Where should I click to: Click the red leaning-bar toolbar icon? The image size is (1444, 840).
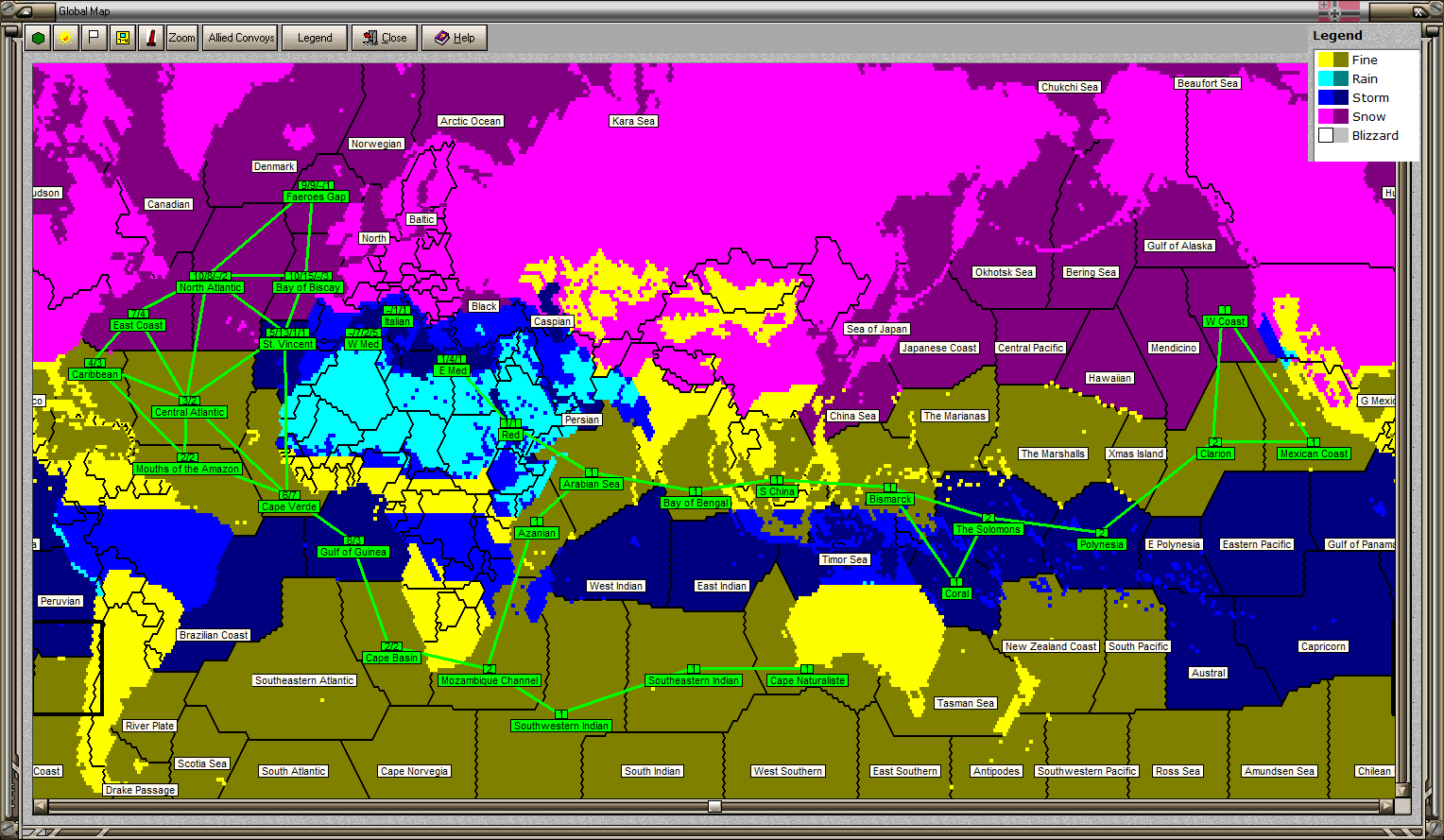(x=150, y=38)
